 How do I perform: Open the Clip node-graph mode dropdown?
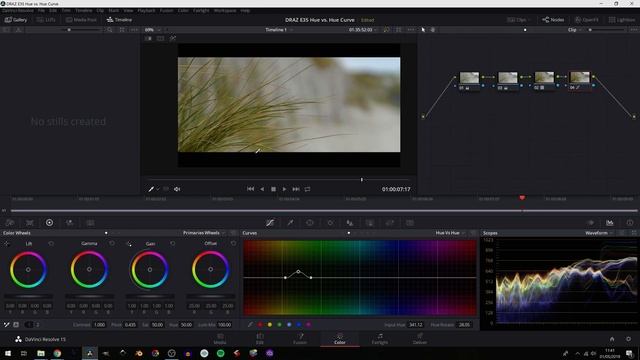click(x=574, y=30)
